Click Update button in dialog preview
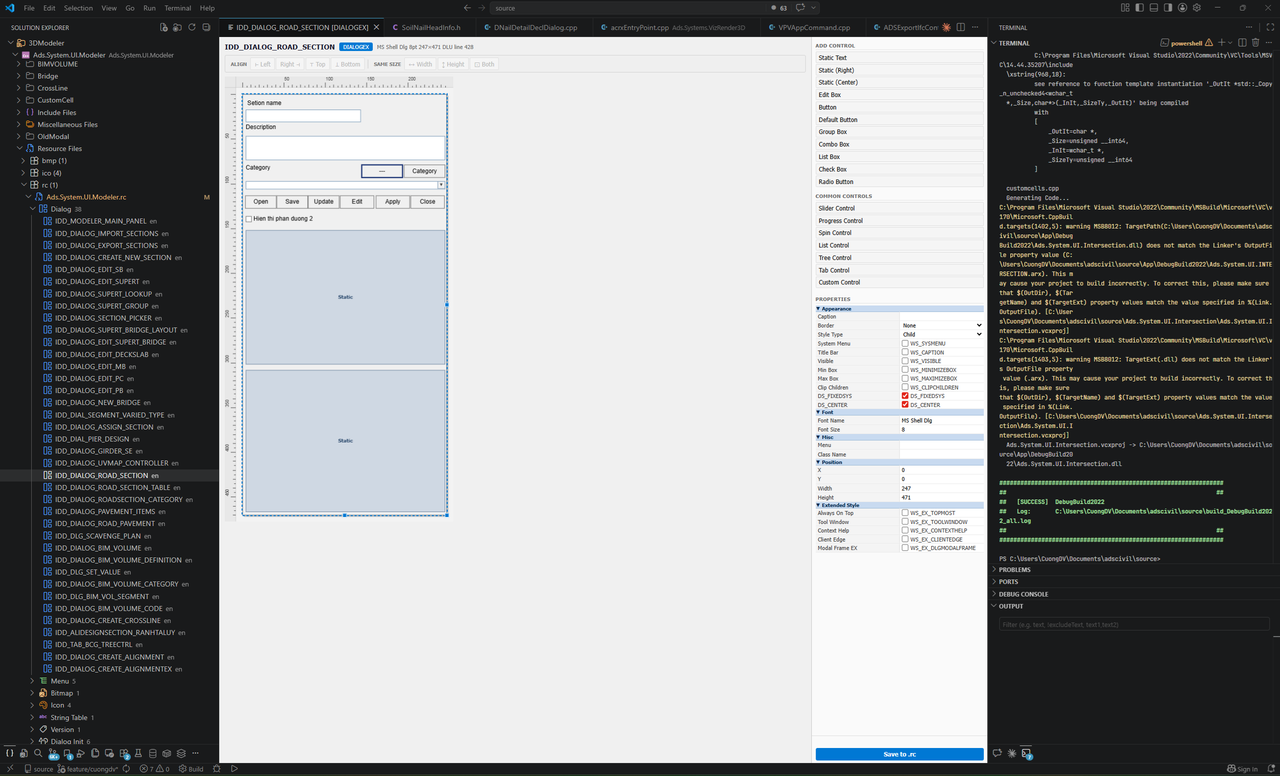The image size is (1280, 776). pyautogui.click(x=323, y=202)
